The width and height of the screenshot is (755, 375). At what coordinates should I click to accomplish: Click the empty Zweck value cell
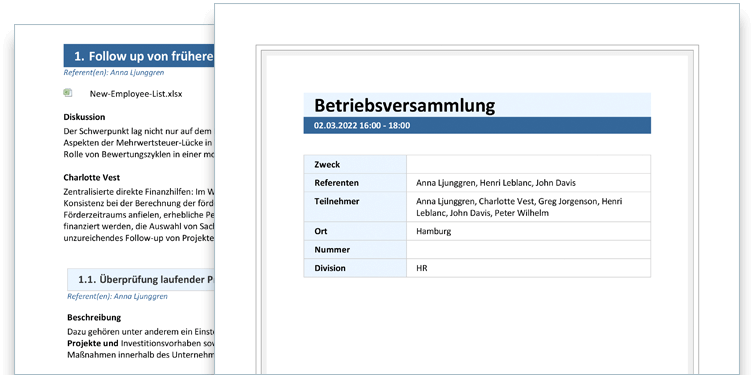(528, 164)
